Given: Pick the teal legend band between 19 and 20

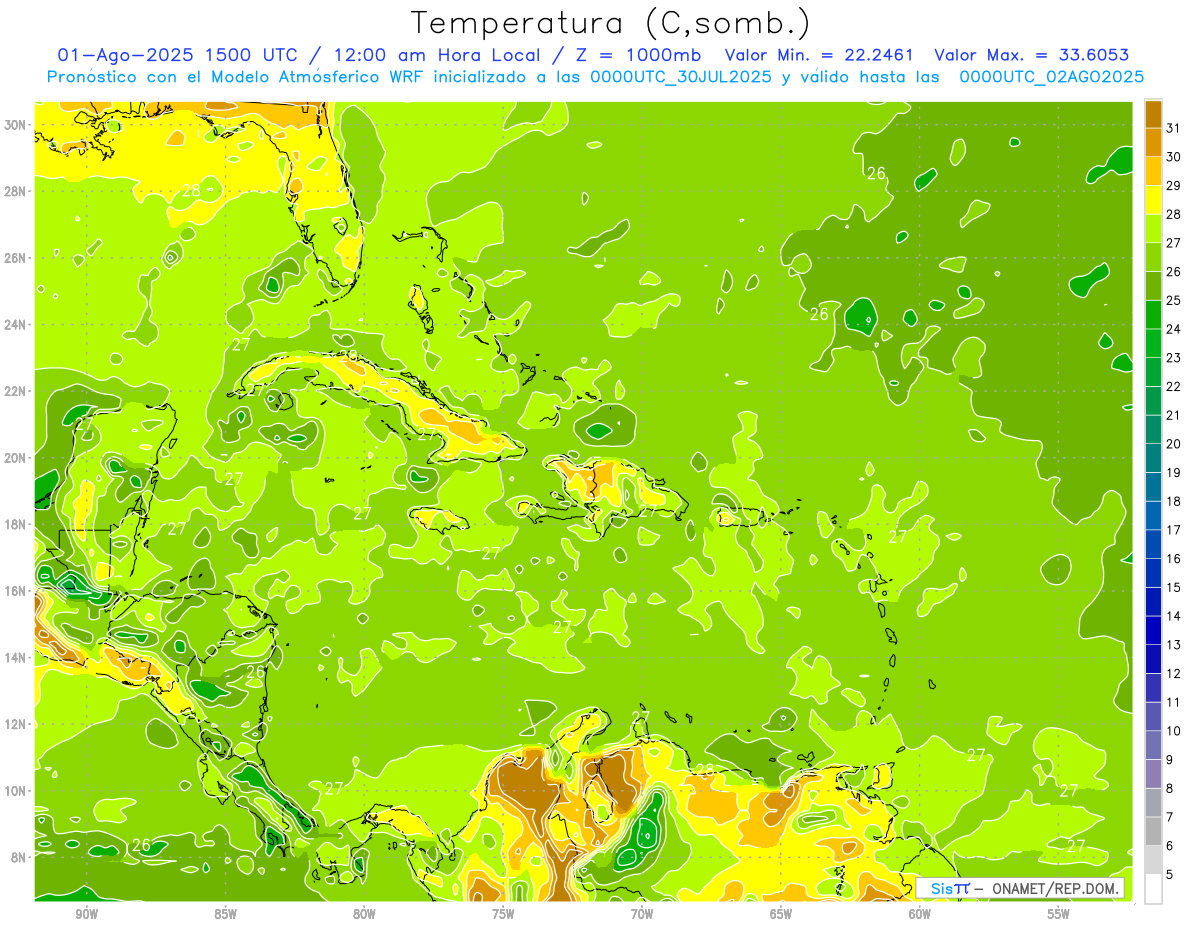Looking at the screenshot, I should pyautogui.click(x=1153, y=458).
